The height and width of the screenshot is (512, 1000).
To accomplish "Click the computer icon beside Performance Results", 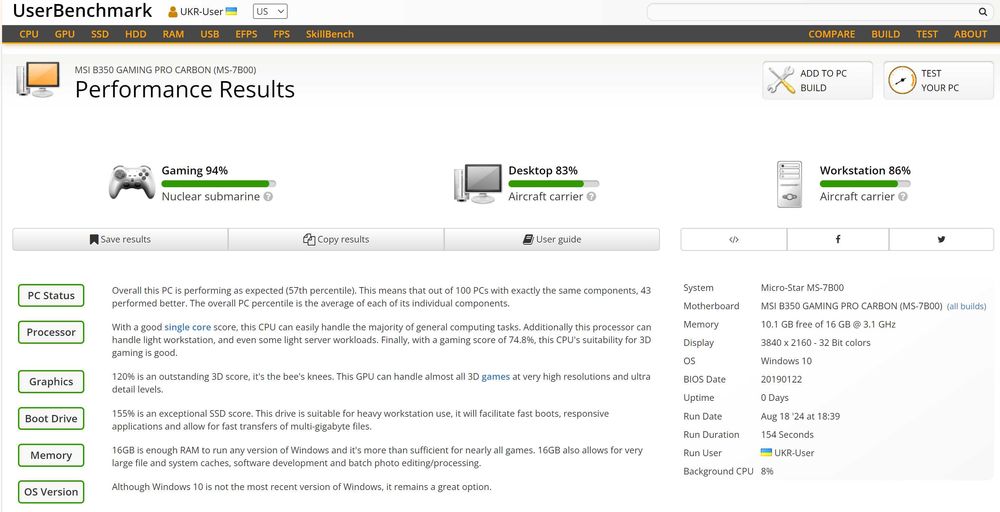I will click(x=38, y=80).
